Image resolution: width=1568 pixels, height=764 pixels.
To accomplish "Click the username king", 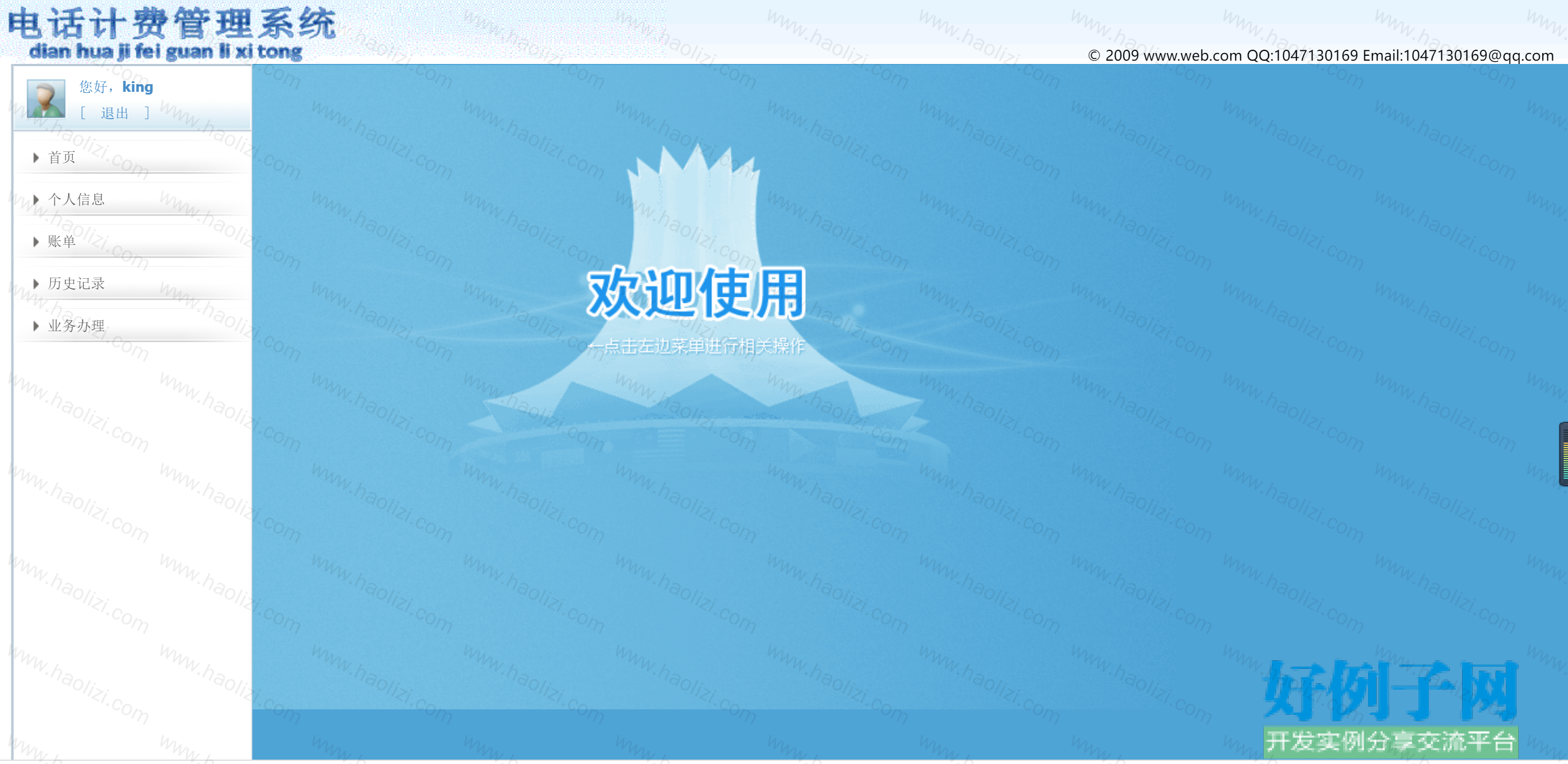I will click(138, 87).
